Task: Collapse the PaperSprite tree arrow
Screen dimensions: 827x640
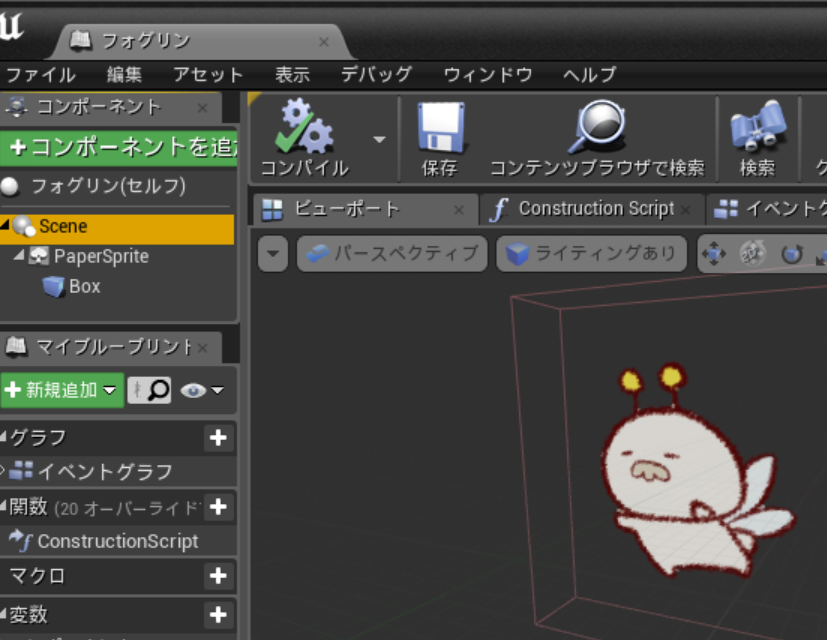Action: [19, 255]
